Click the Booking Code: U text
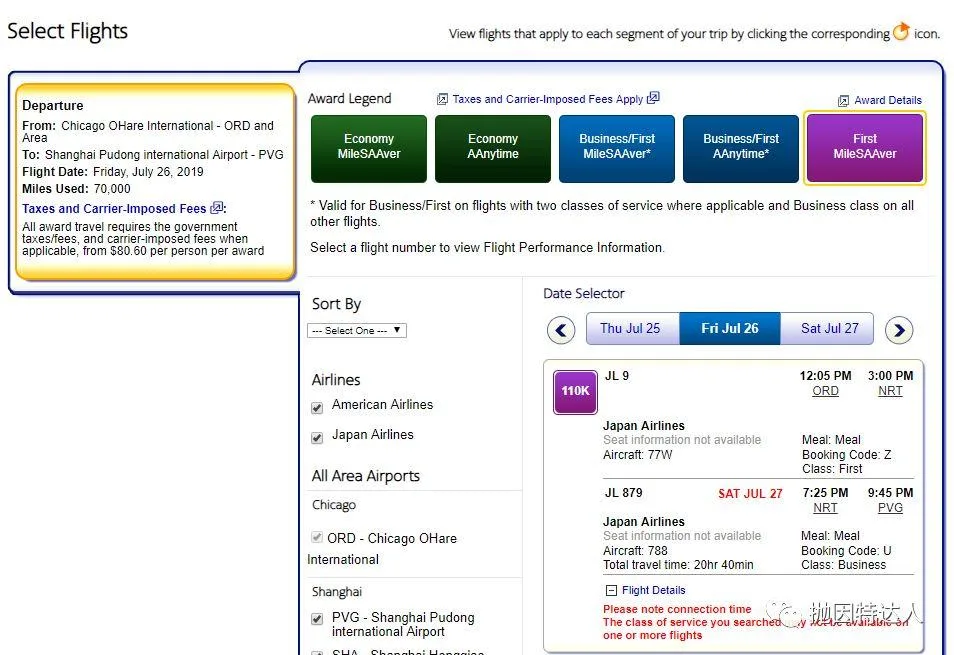954x655 pixels. (x=846, y=550)
